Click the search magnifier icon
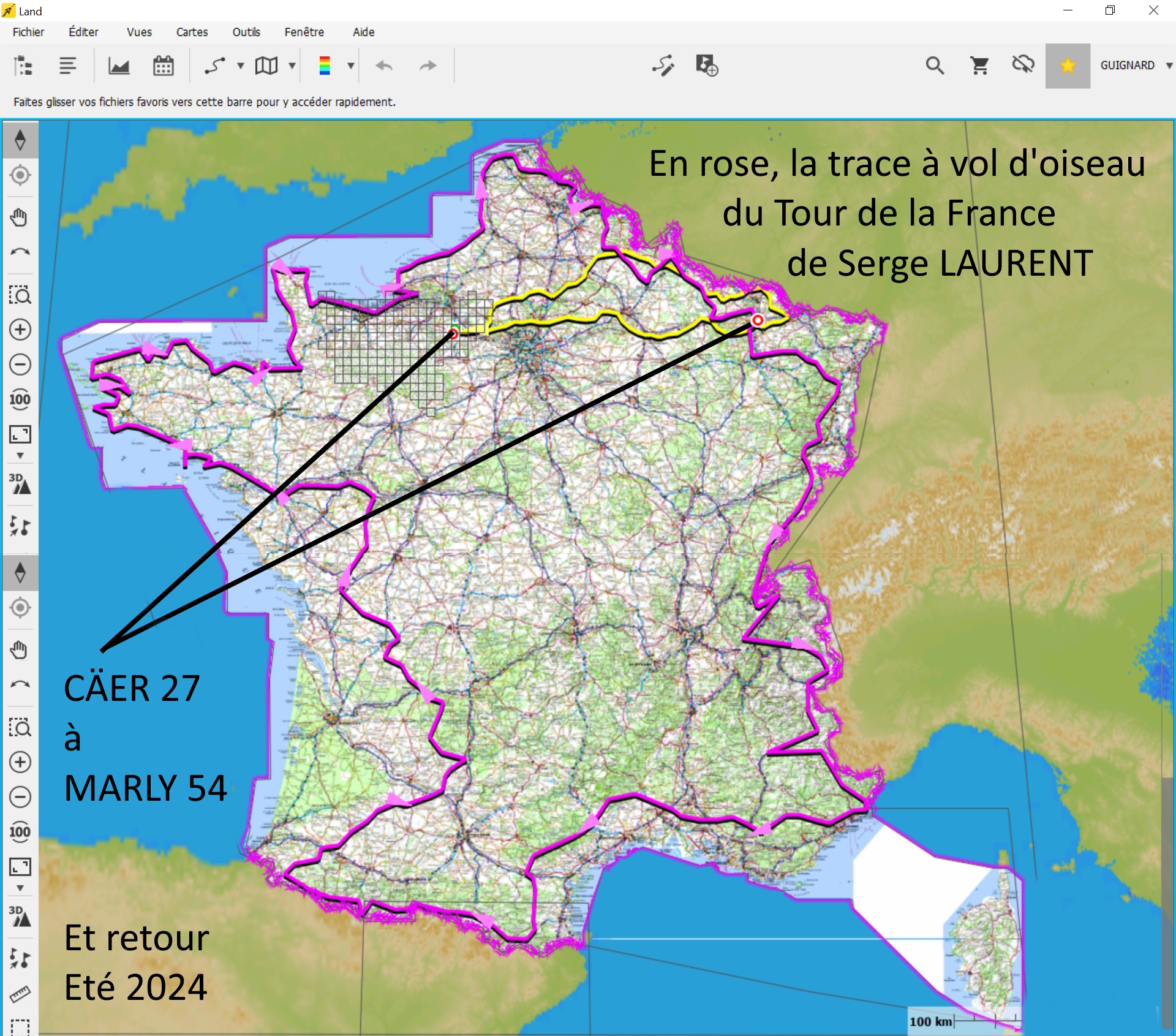The image size is (1176, 1036). 935,66
